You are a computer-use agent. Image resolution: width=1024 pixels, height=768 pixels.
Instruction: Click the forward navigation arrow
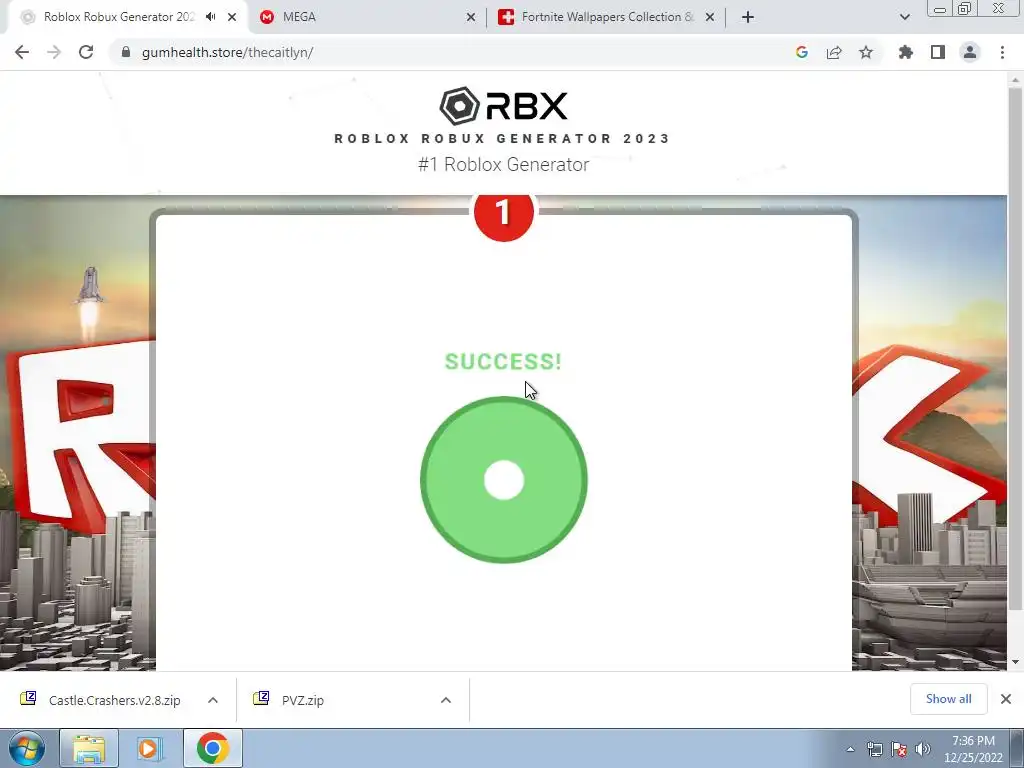click(54, 52)
